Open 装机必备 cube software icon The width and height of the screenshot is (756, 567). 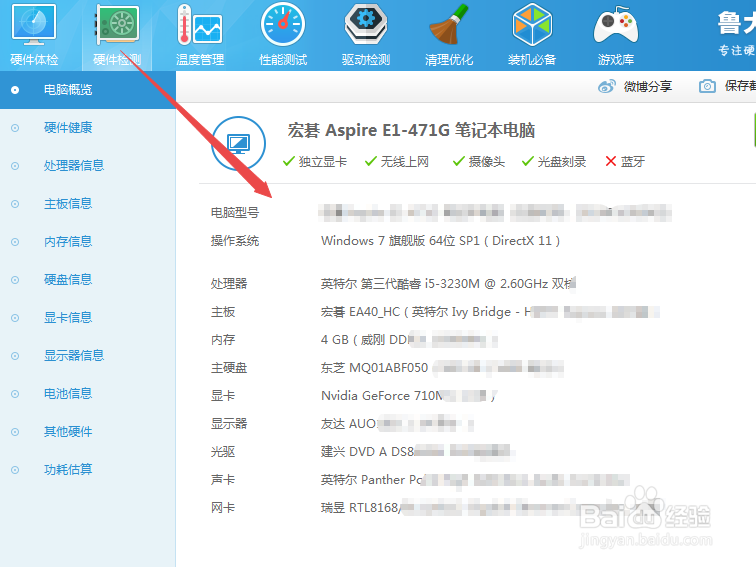[532, 35]
